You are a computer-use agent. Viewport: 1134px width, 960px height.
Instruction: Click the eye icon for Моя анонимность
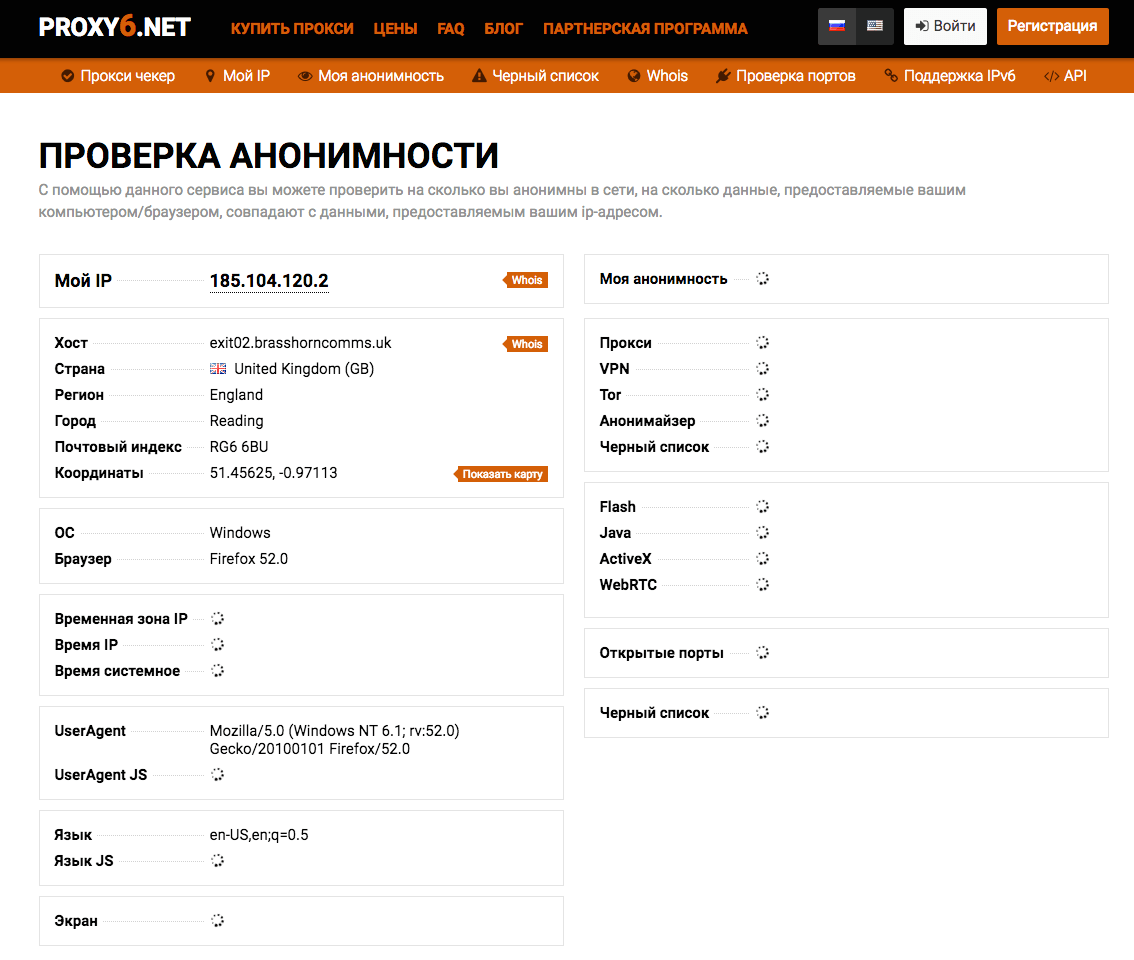305,76
